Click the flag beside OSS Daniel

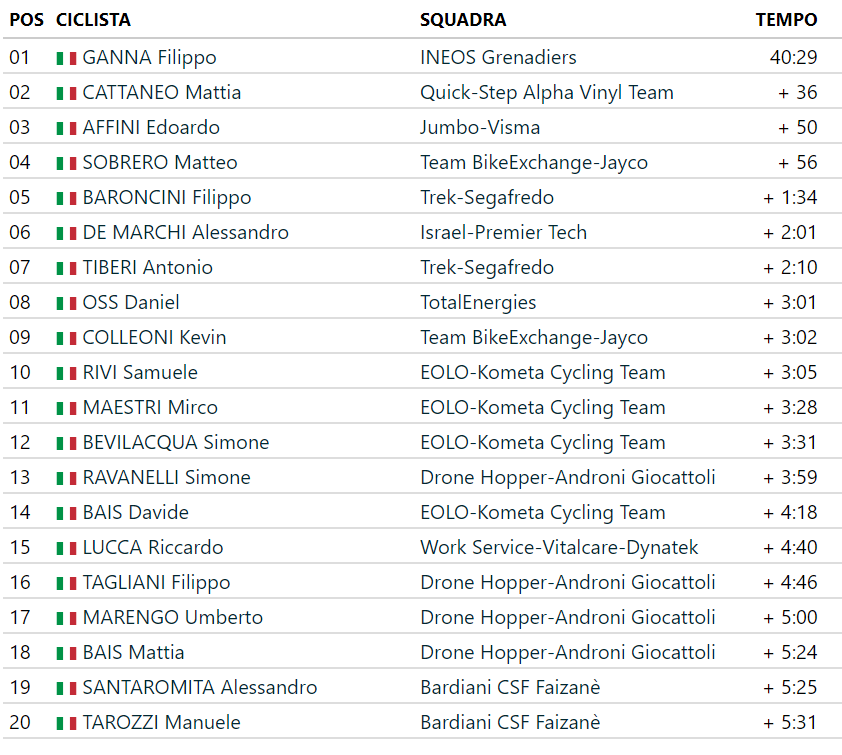tap(66, 303)
